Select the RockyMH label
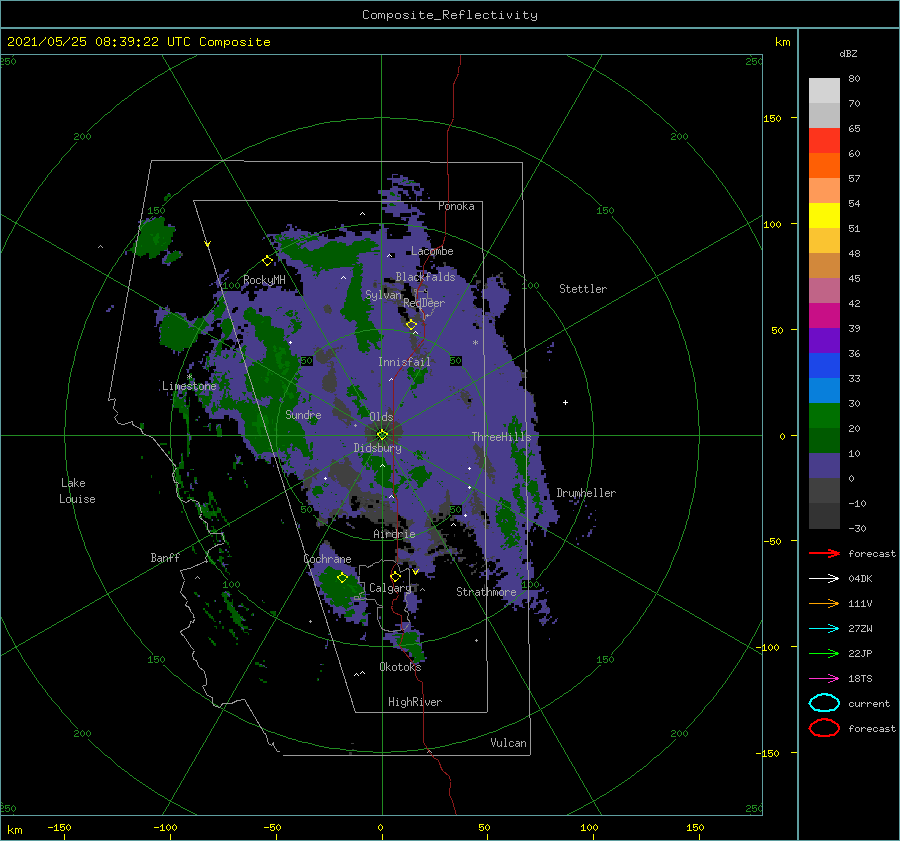The image size is (900, 841). click(x=264, y=280)
